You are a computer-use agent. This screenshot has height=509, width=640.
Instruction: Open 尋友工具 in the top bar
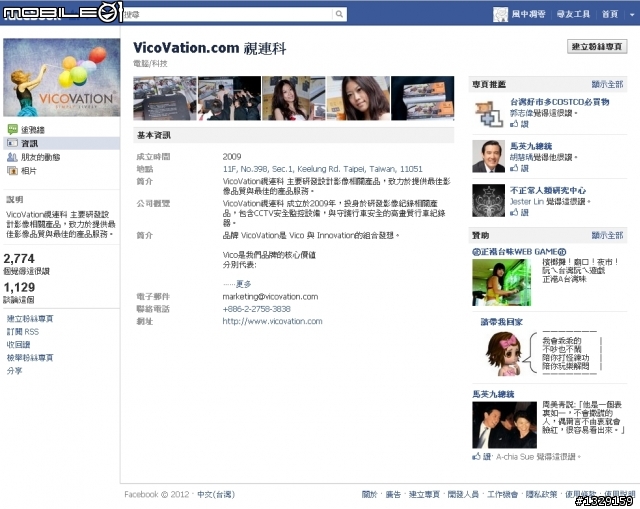573,14
